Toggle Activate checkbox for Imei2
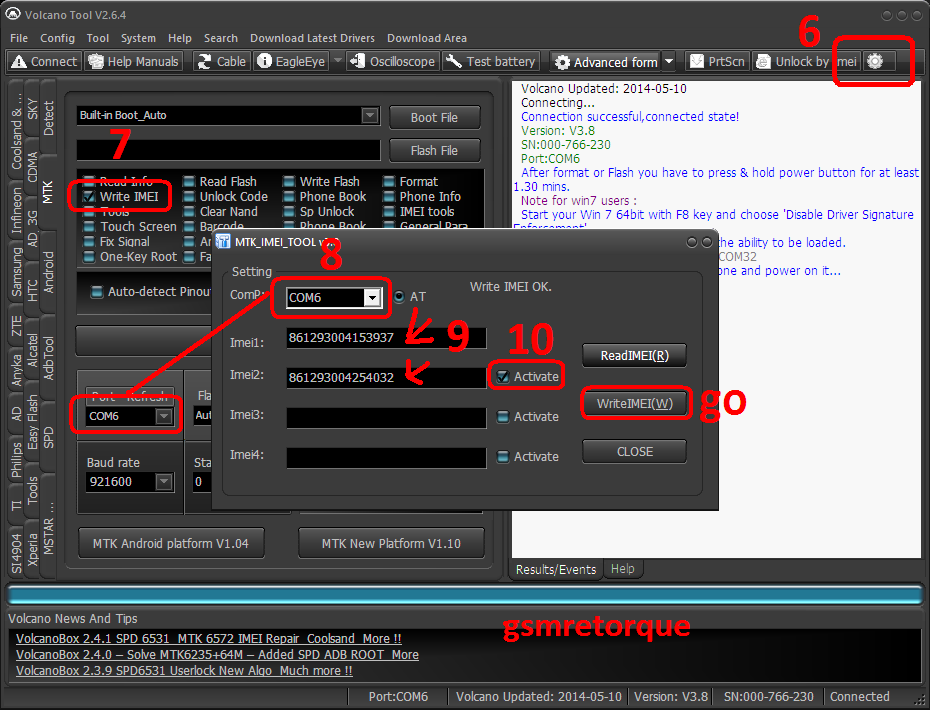 point(502,377)
